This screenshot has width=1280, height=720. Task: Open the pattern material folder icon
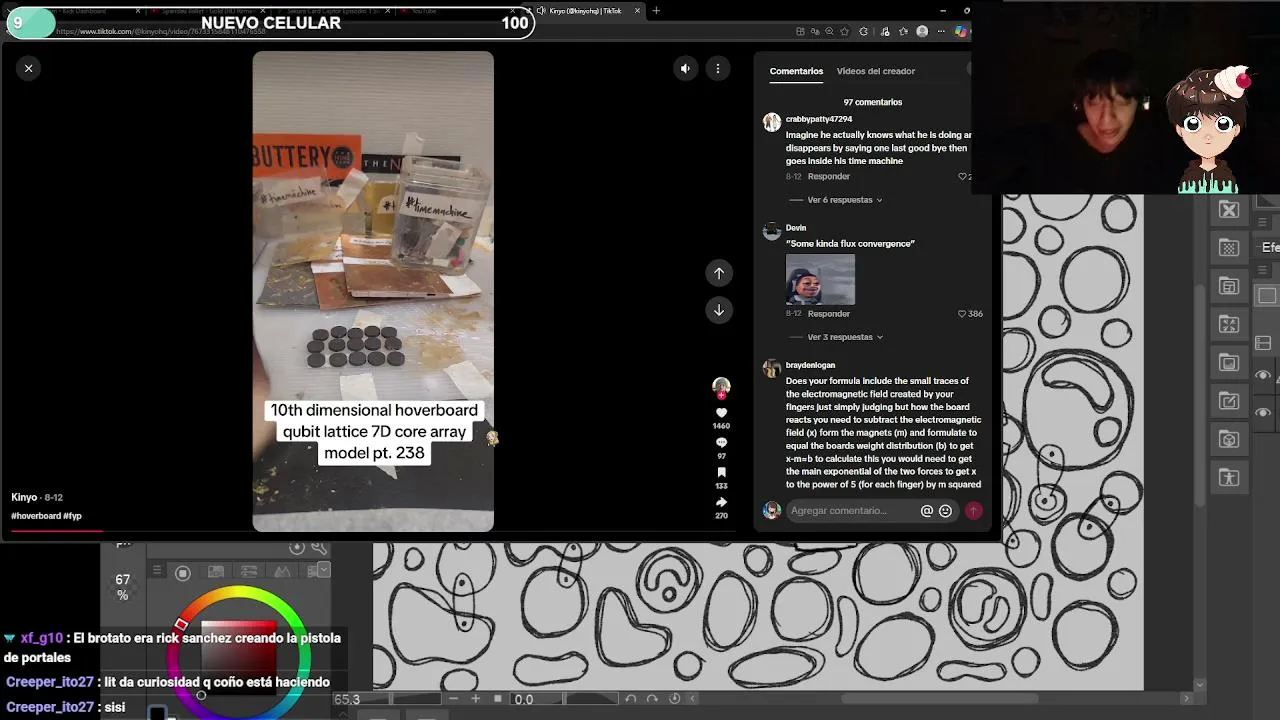(x=1229, y=248)
